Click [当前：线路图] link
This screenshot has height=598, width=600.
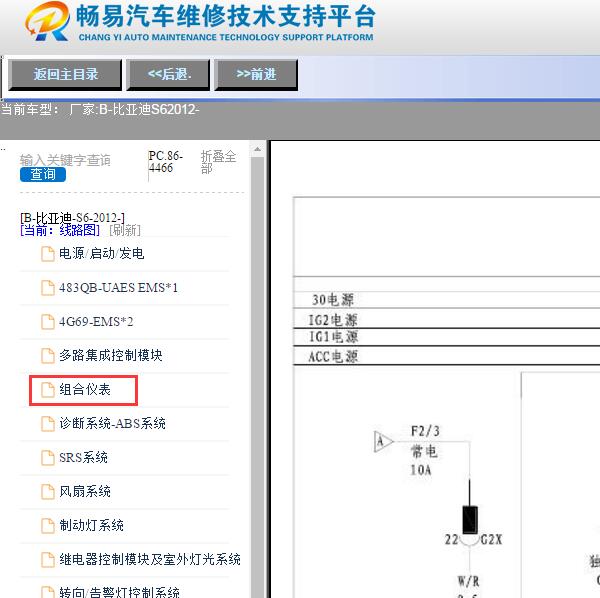(x=60, y=230)
